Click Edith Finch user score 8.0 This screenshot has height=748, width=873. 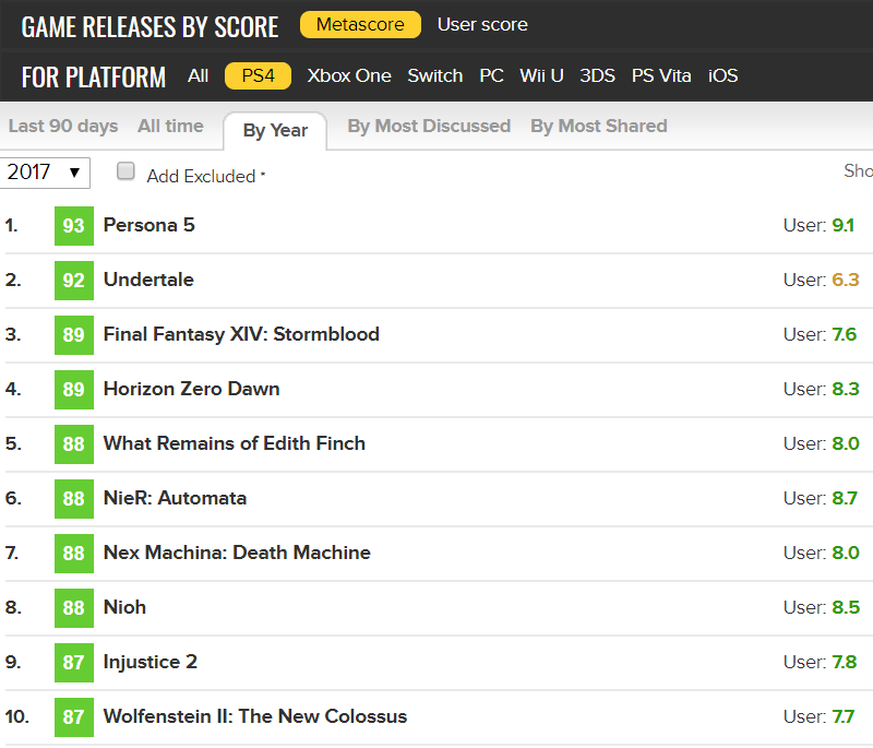846,443
